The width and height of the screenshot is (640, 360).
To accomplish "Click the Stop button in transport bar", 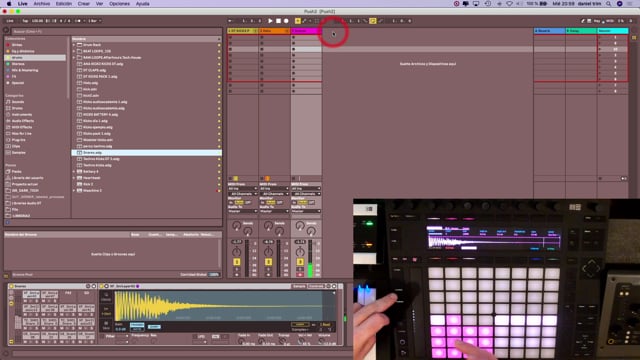I will tap(278, 21).
